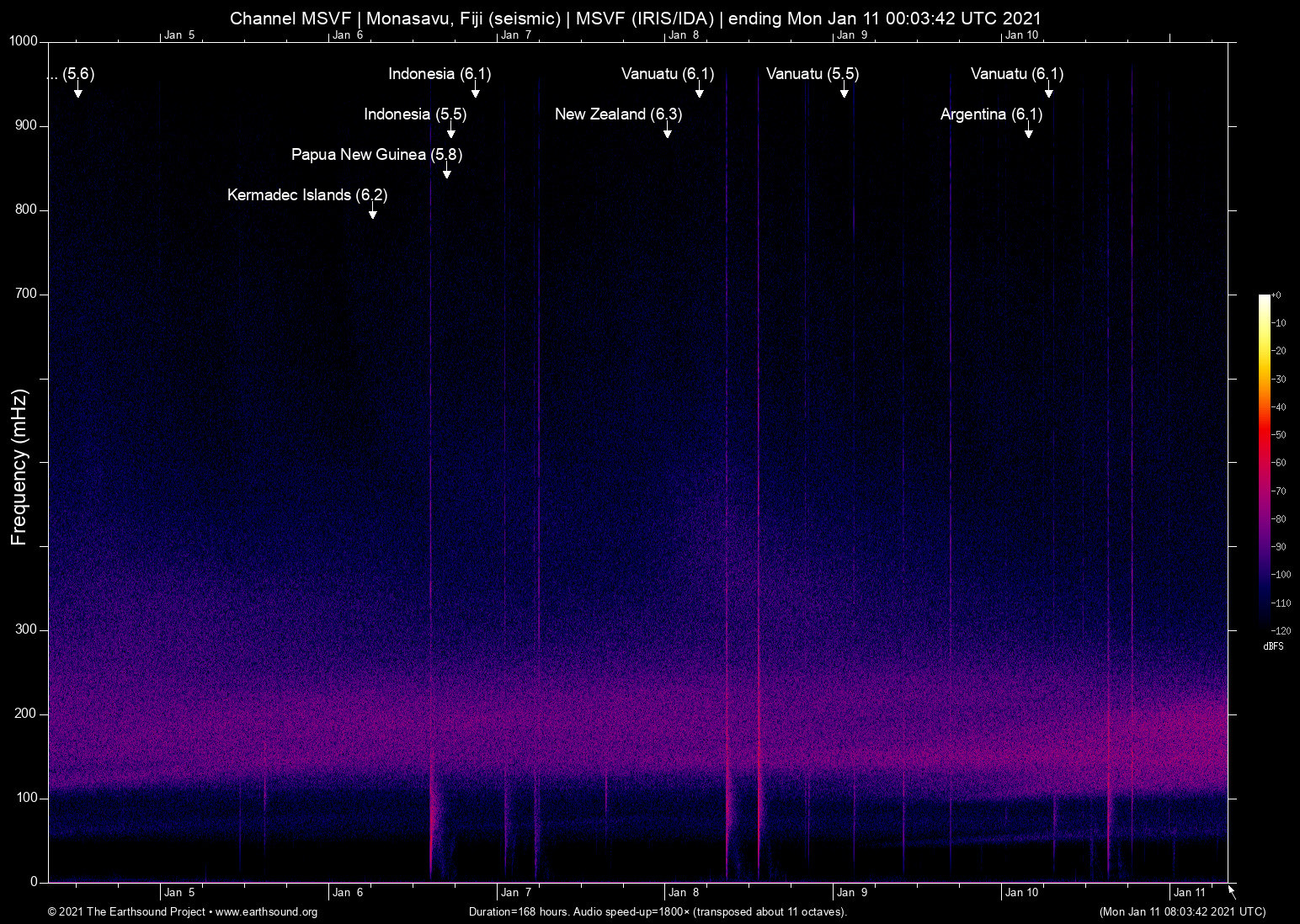Open the www.earthsound.org footer link
1300x924 pixels.
click(266, 912)
